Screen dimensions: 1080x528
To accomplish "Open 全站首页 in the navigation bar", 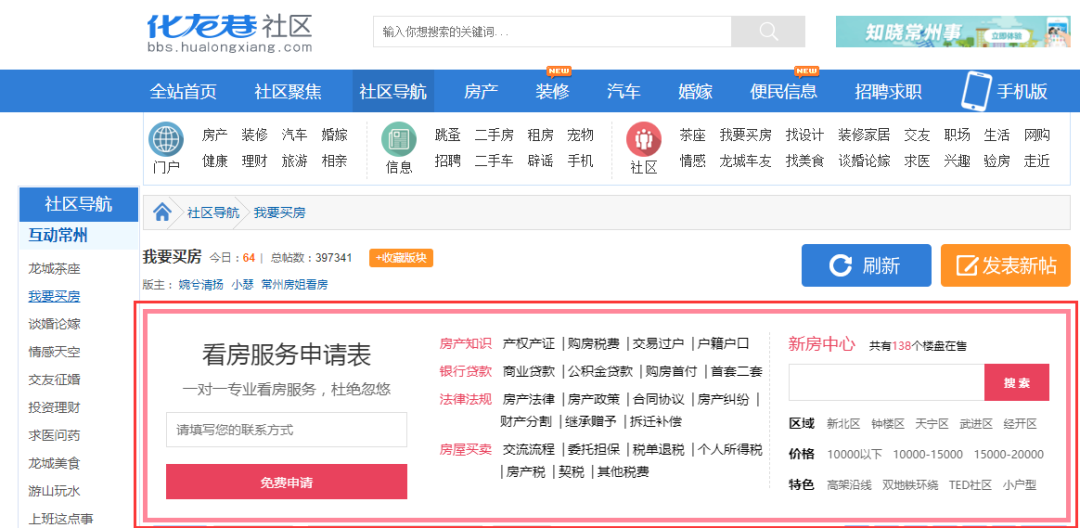I will (183, 92).
